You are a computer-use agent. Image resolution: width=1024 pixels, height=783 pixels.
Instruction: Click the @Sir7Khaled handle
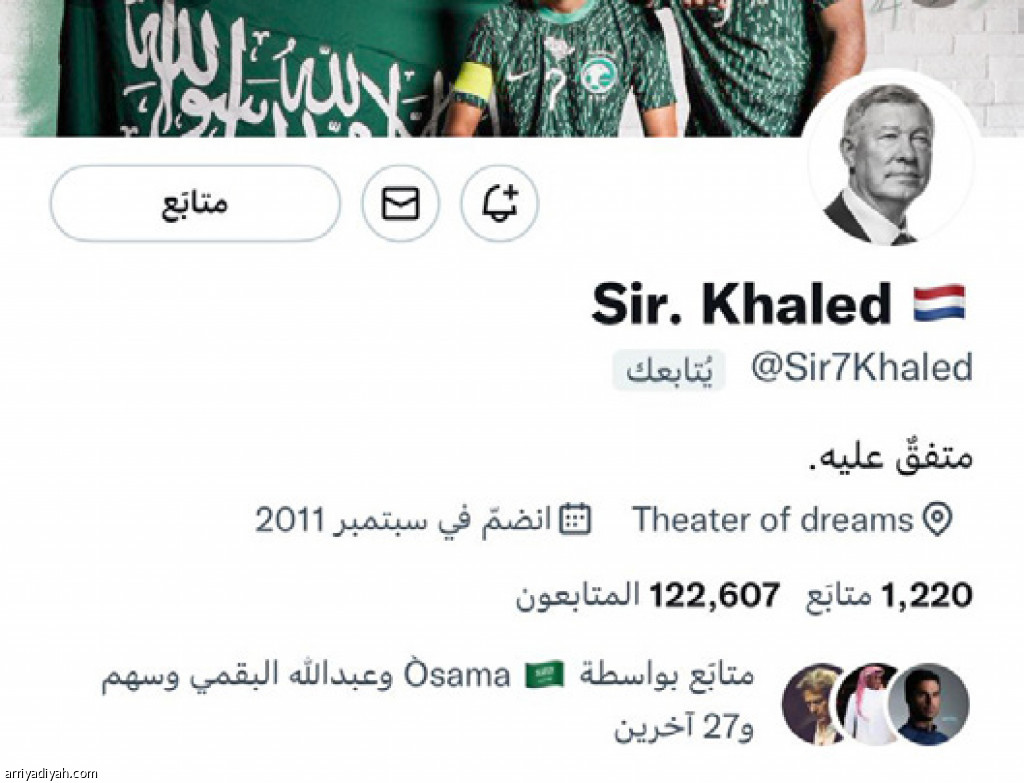pos(862,368)
